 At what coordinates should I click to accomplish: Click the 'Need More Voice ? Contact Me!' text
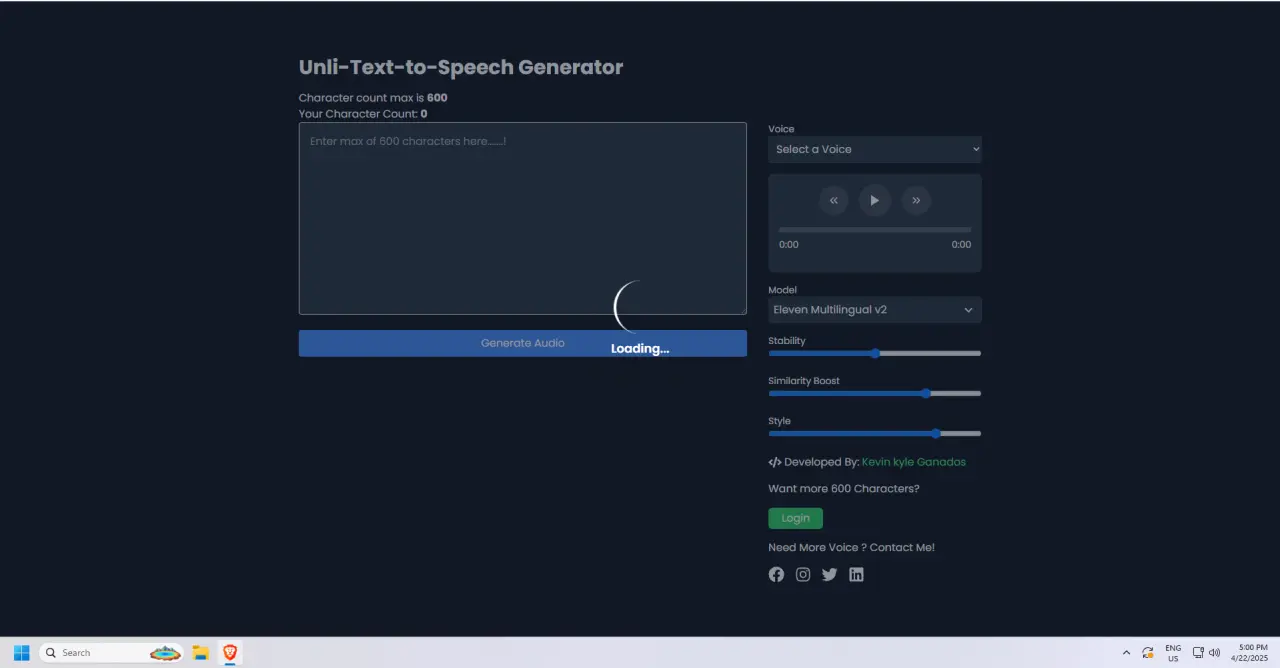coord(852,547)
